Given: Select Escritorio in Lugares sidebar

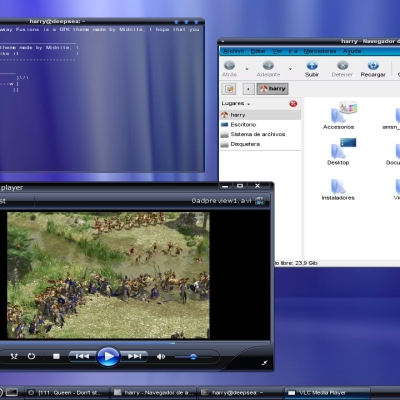Looking at the screenshot, I should (x=260, y=124).
